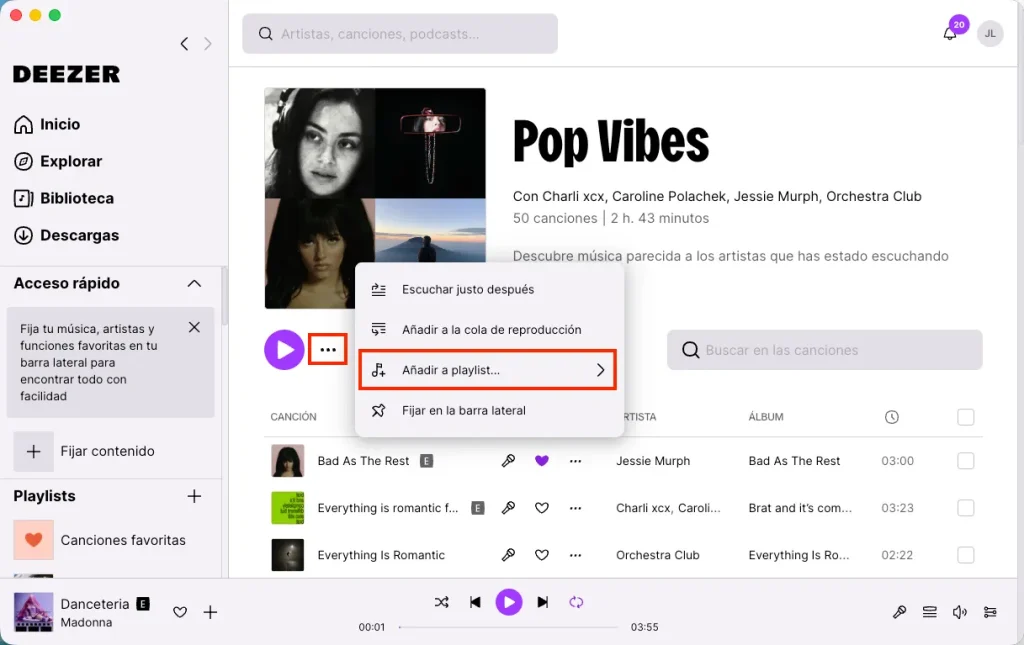Select Bad As The Rest checkbox
1024x645 pixels.
coord(965,461)
